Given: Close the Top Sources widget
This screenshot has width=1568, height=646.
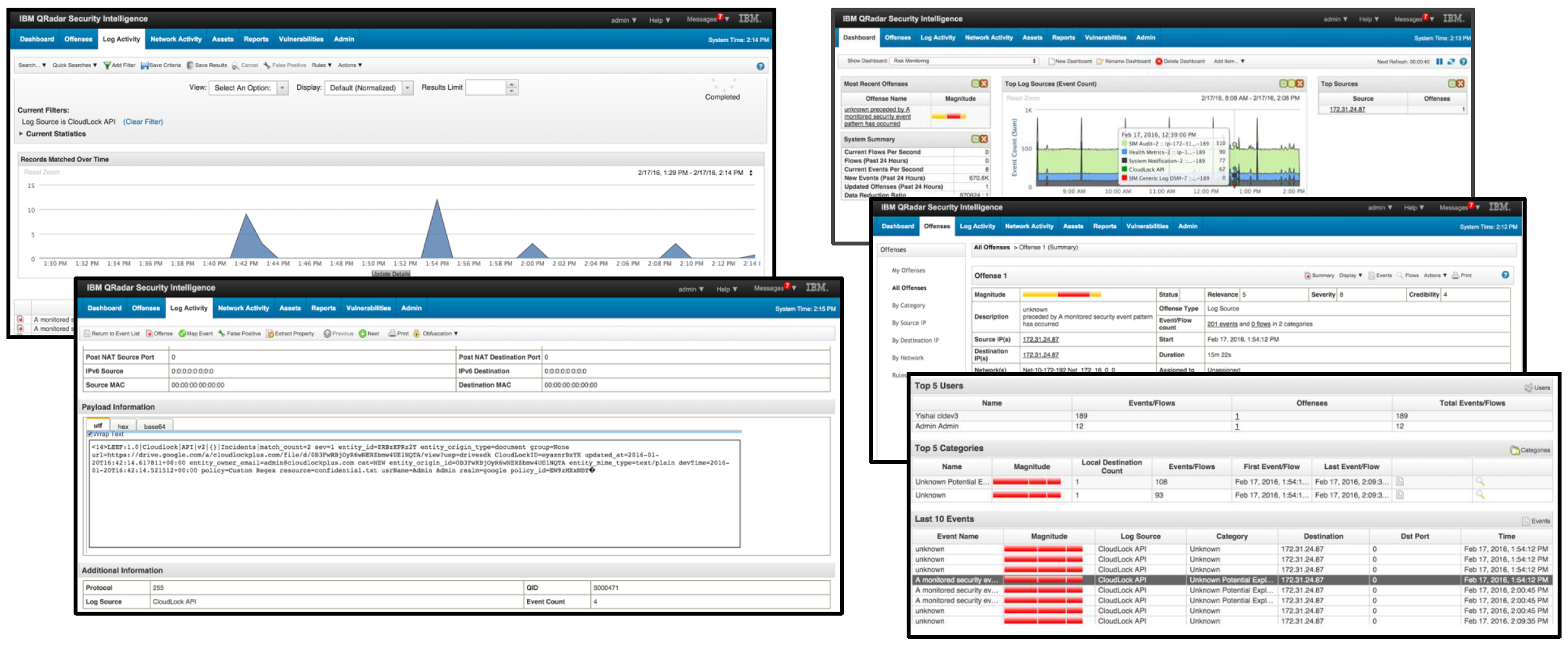Looking at the screenshot, I should (1460, 84).
